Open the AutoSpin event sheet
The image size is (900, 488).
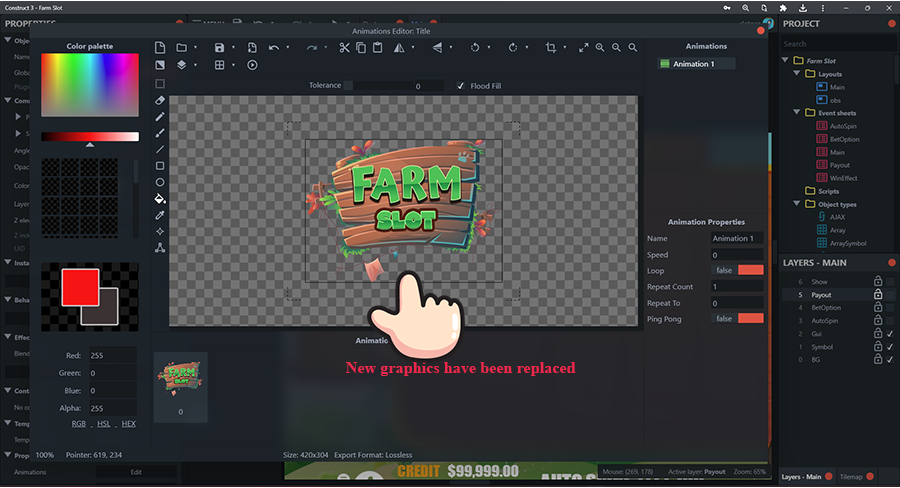(x=843, y=126)
